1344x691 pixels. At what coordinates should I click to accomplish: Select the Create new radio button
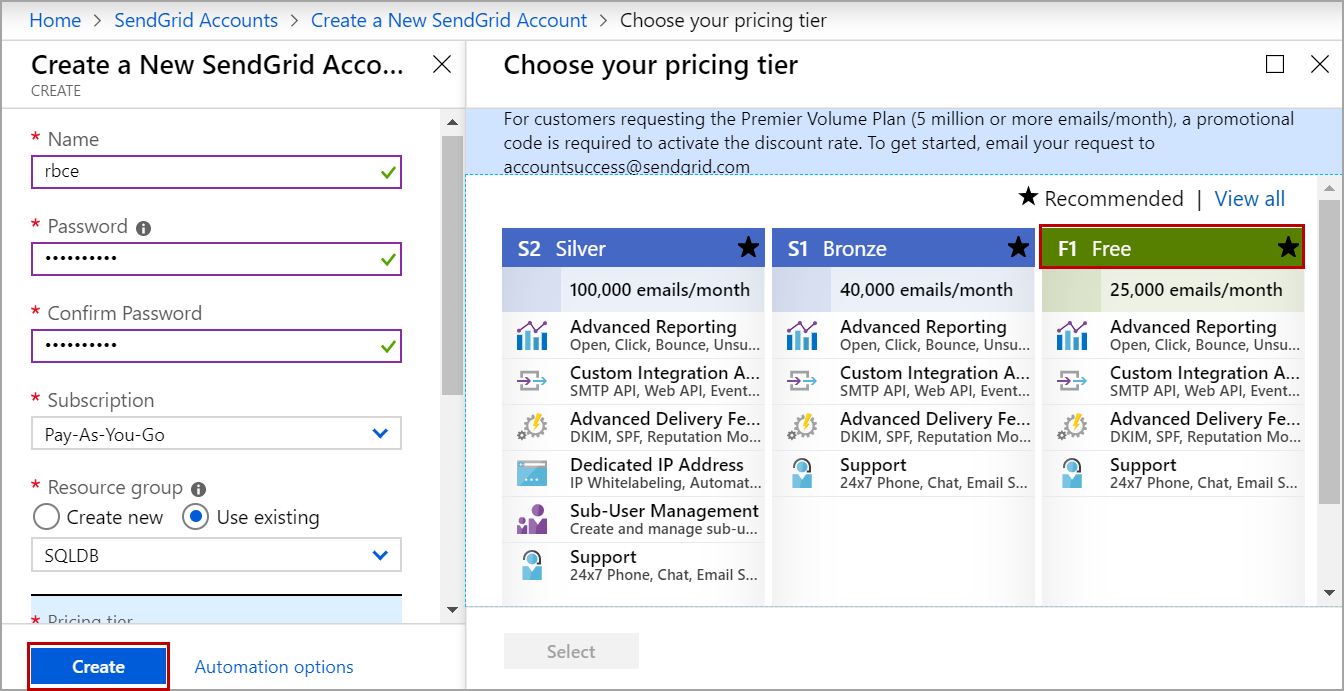point(46,517)
